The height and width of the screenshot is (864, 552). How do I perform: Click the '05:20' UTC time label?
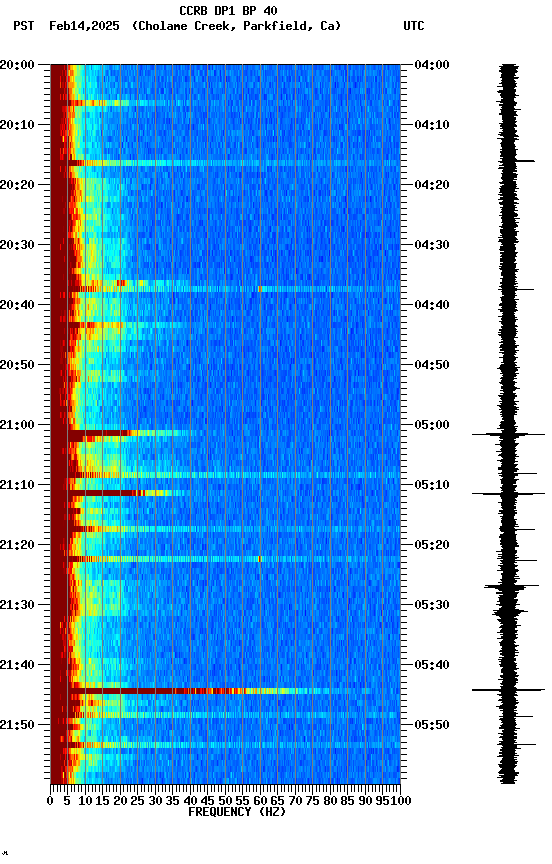pyautogui.click(x=432, y=545)
